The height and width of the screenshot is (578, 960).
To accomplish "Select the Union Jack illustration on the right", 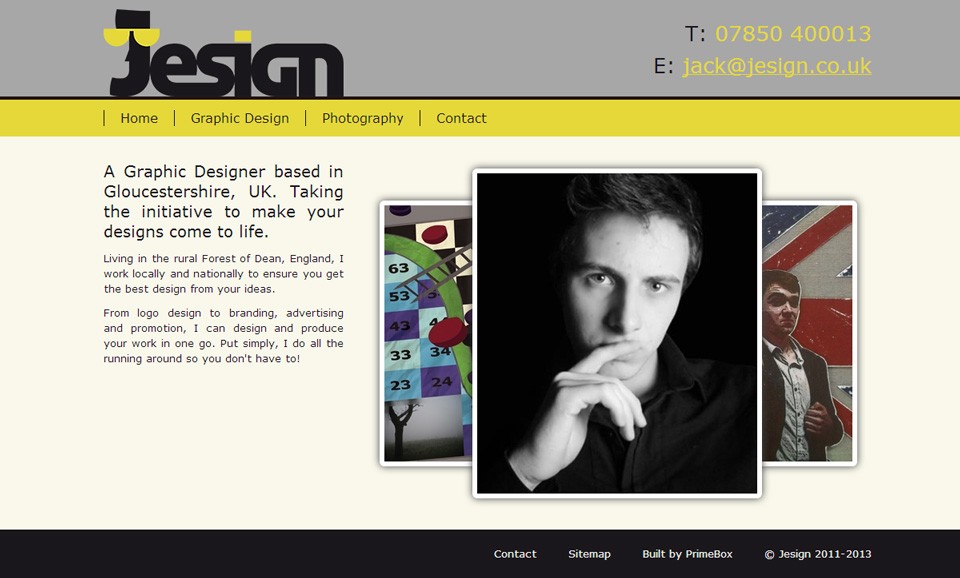I will click(808, 333).
